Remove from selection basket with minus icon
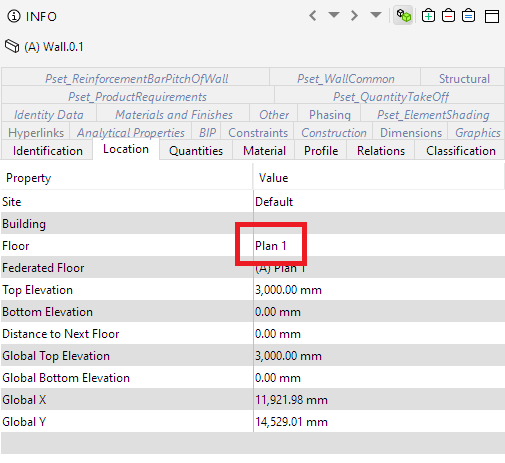 coord(448,16)
